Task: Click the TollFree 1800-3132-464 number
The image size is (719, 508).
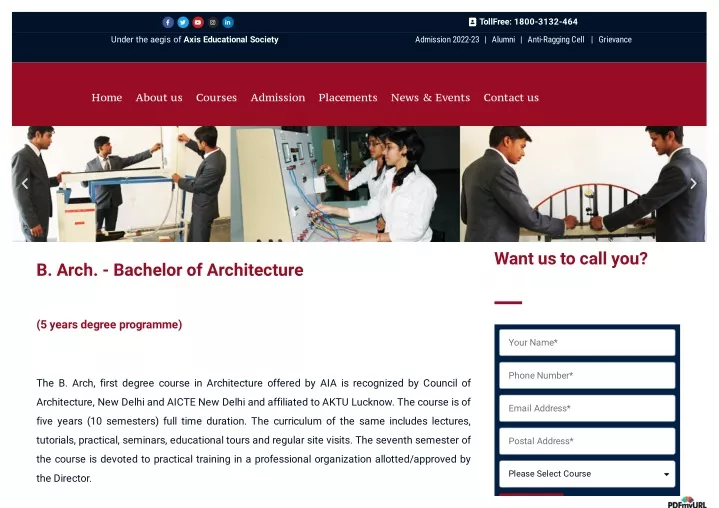Action: point(528,22)
